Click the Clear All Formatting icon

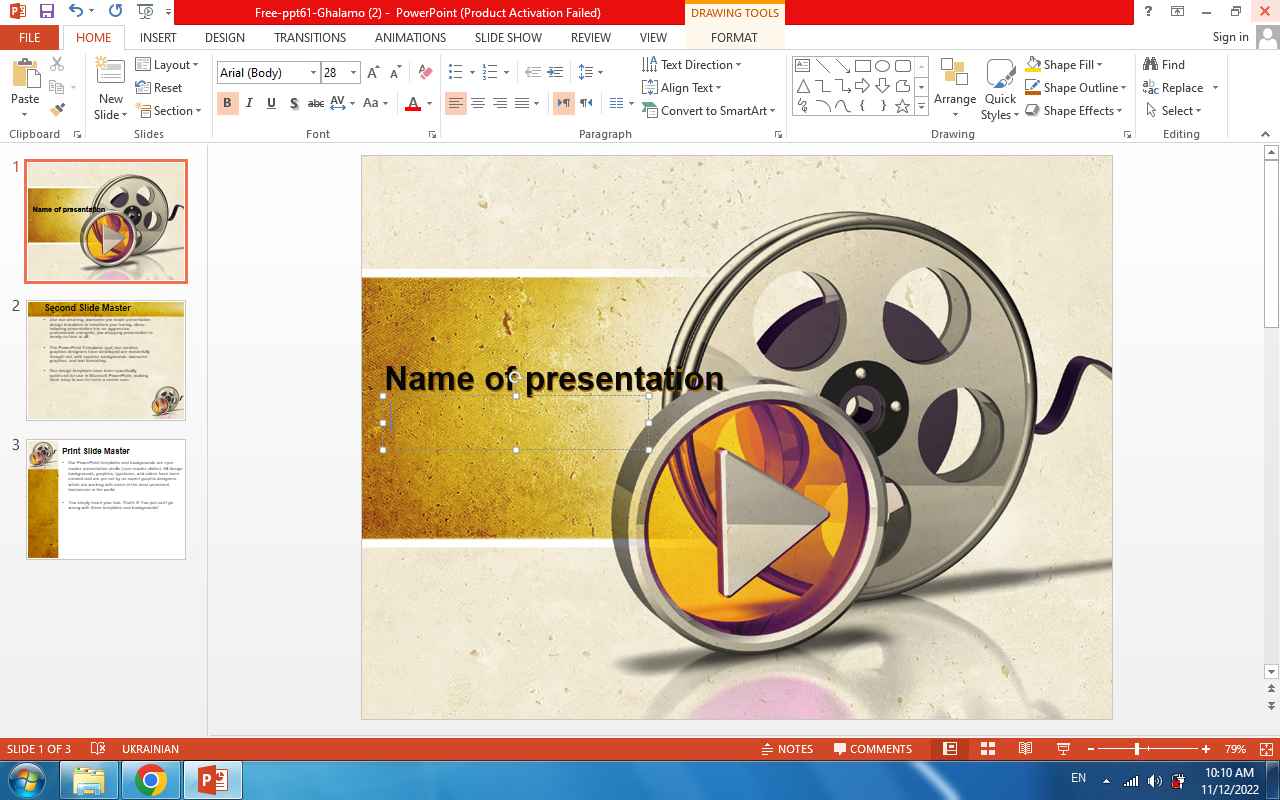pos(425,73)
